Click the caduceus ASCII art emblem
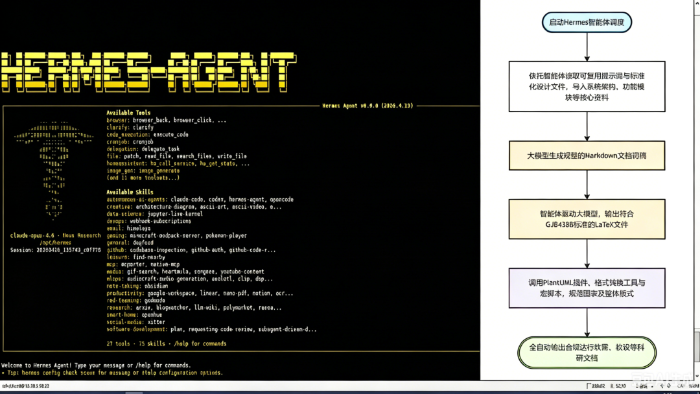The width and height of the screenshot is (700, 394). tap(54, 171)
